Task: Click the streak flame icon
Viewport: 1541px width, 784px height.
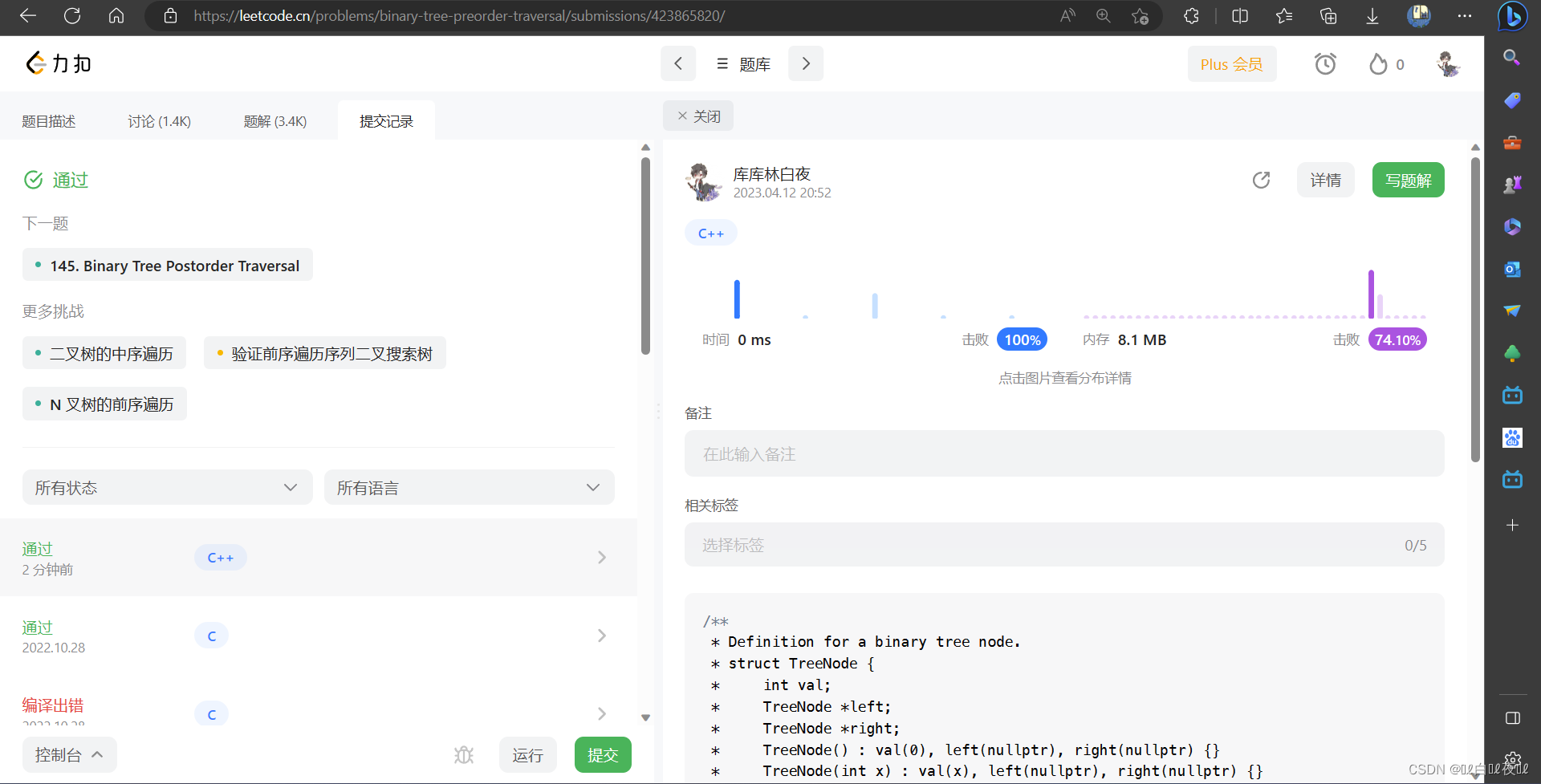Action: click(1378, 64)
